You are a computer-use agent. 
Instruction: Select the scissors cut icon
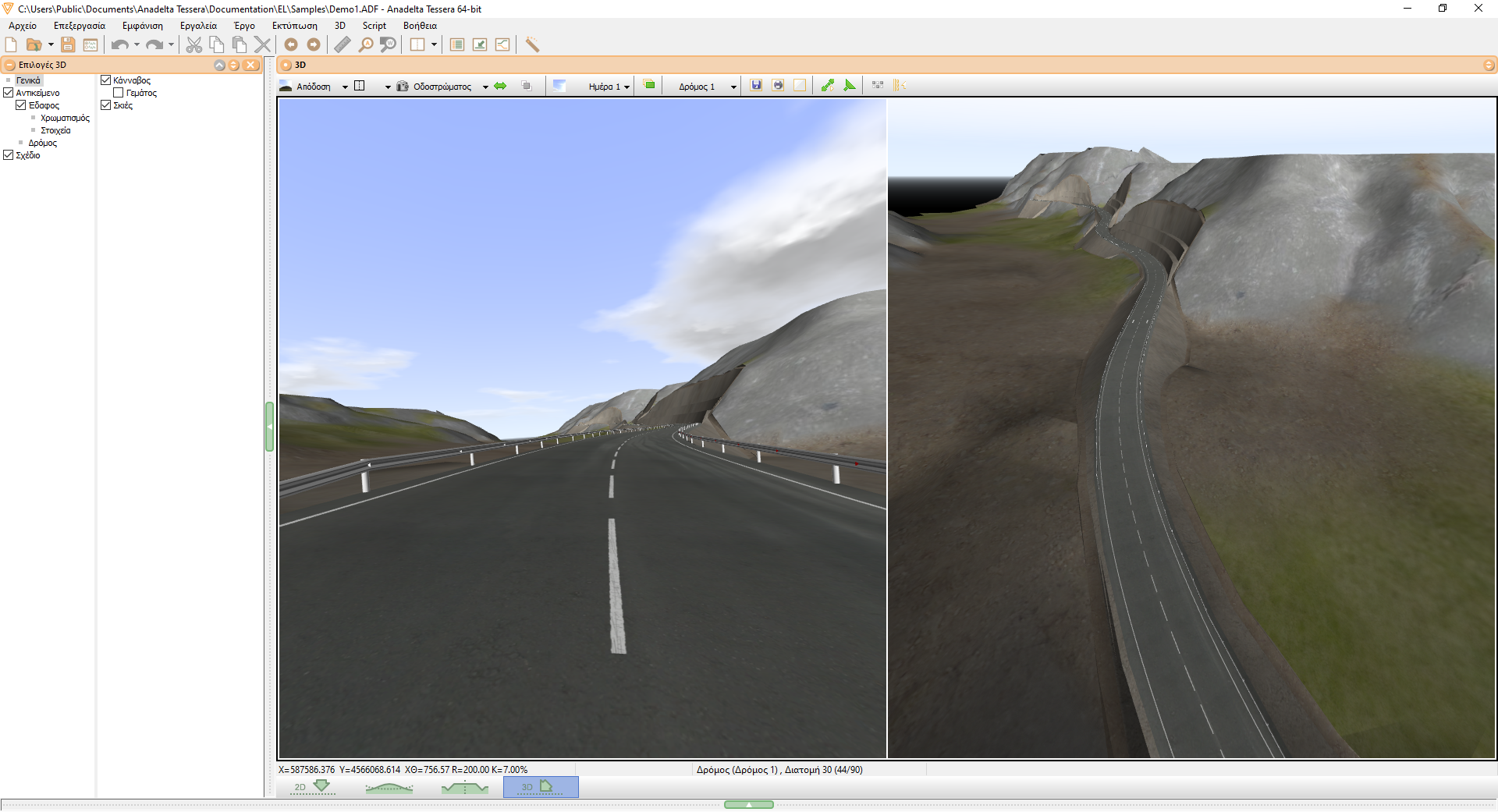(194, 44)
